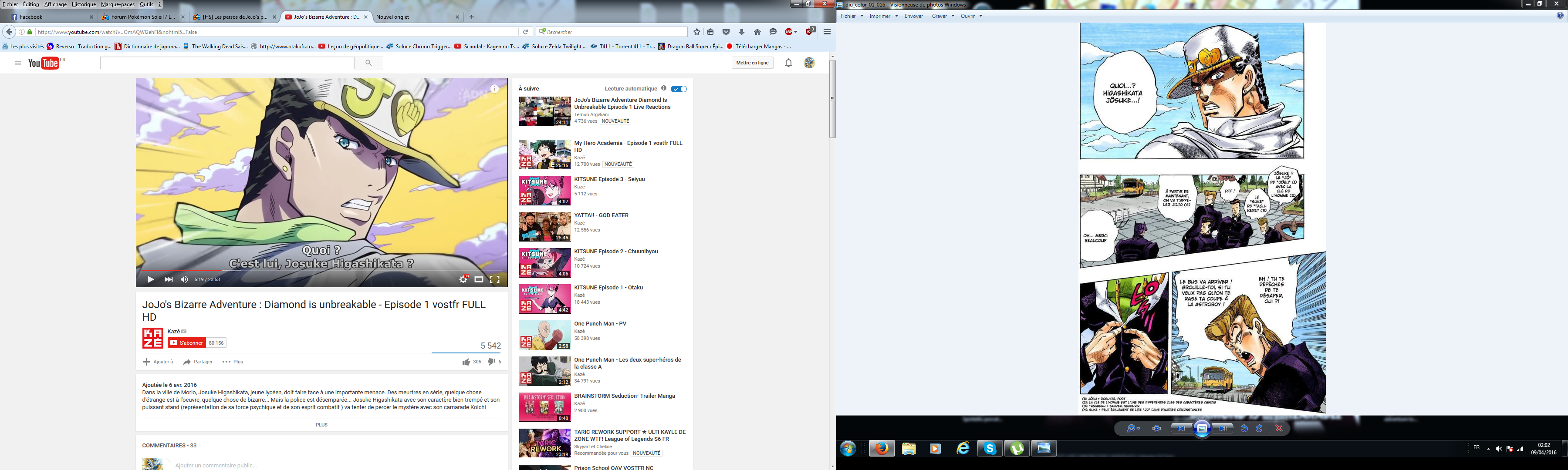Image resolution: width=1568 pixels, height=470 pixels.
Task: Open the YouTube account avatar menu
Action: [810, 63]
